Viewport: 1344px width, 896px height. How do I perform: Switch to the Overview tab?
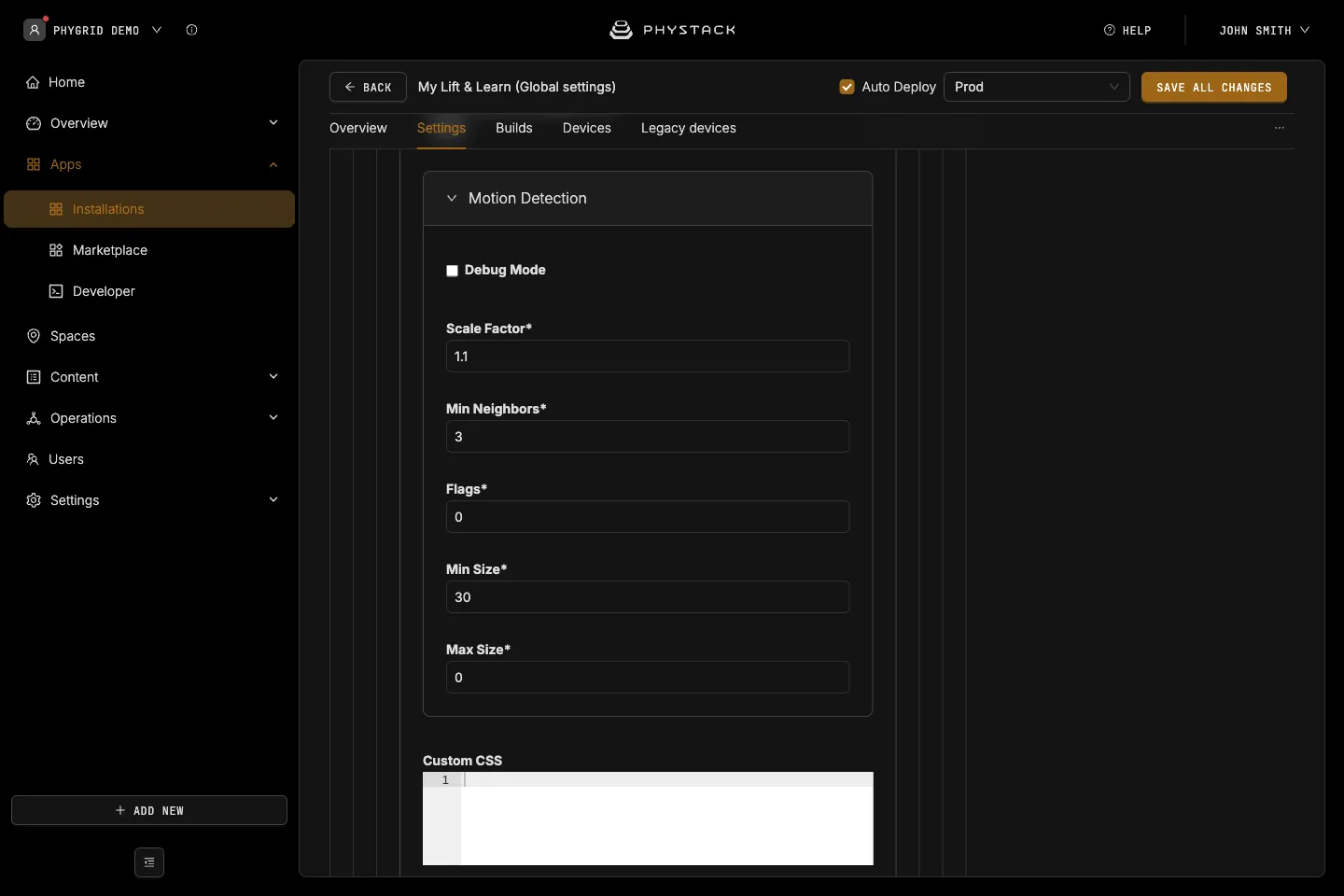coord(358,128)
